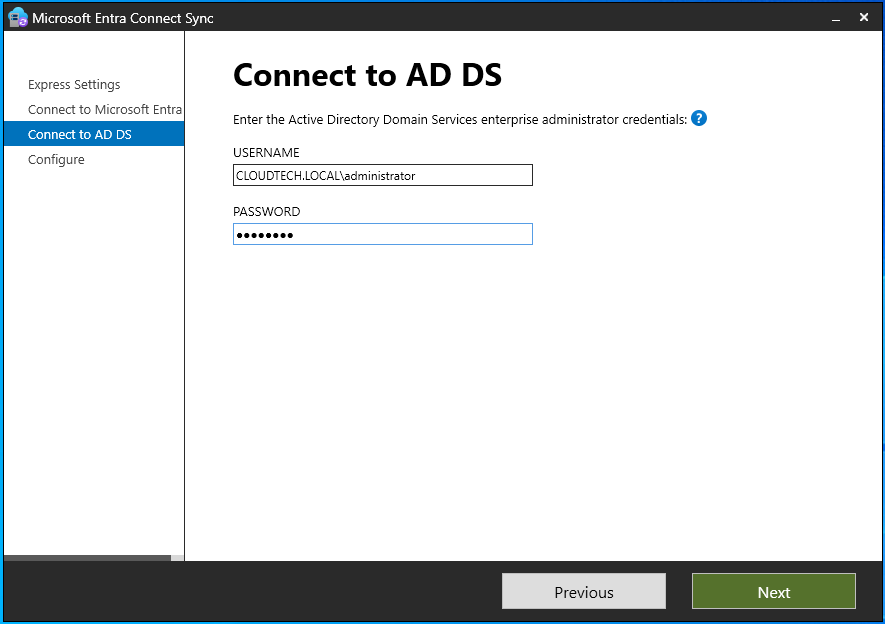
Task: Click the PASSWORD label text
Action: point(266,212)
